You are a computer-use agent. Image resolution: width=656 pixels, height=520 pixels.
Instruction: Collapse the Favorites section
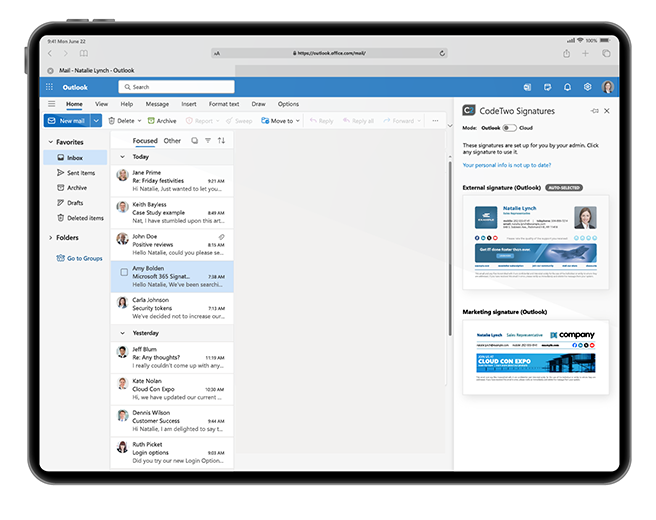pos(51,142)
